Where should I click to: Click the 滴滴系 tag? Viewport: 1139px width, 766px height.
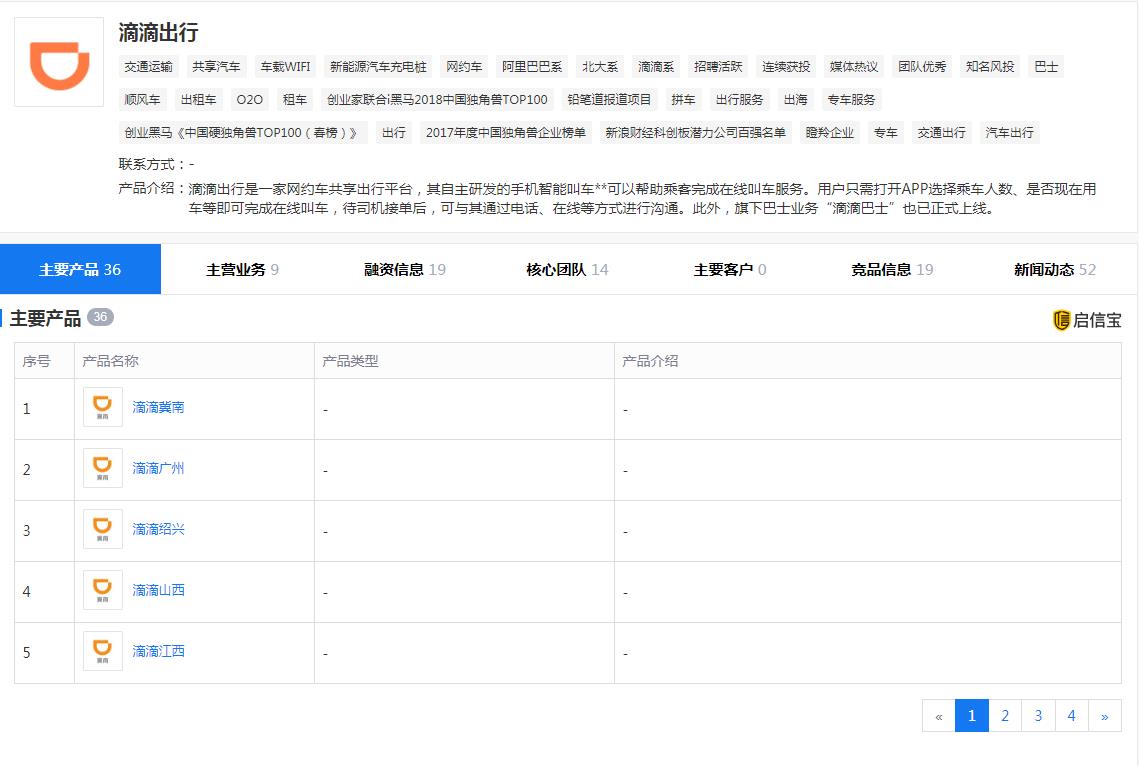click(x=656, y=67)
